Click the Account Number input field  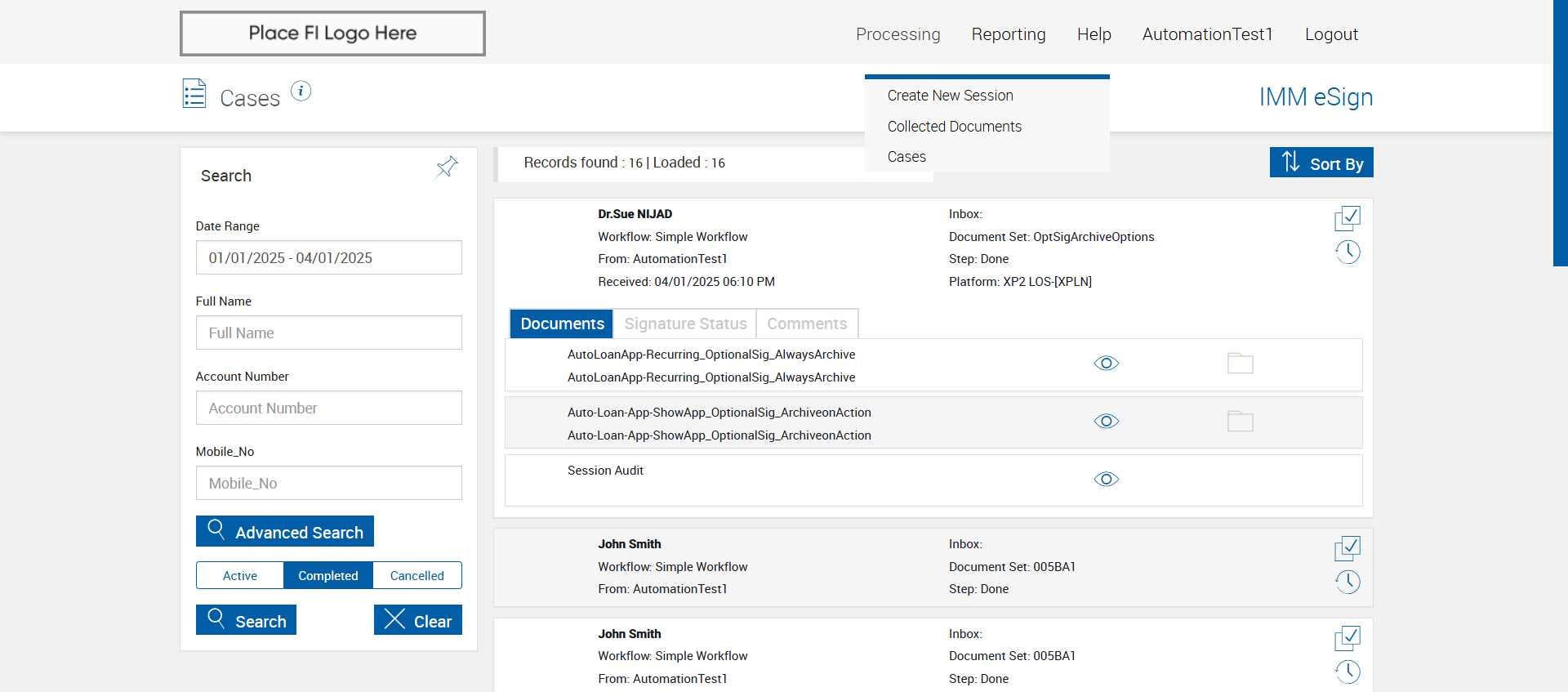(x=328, y=408)
